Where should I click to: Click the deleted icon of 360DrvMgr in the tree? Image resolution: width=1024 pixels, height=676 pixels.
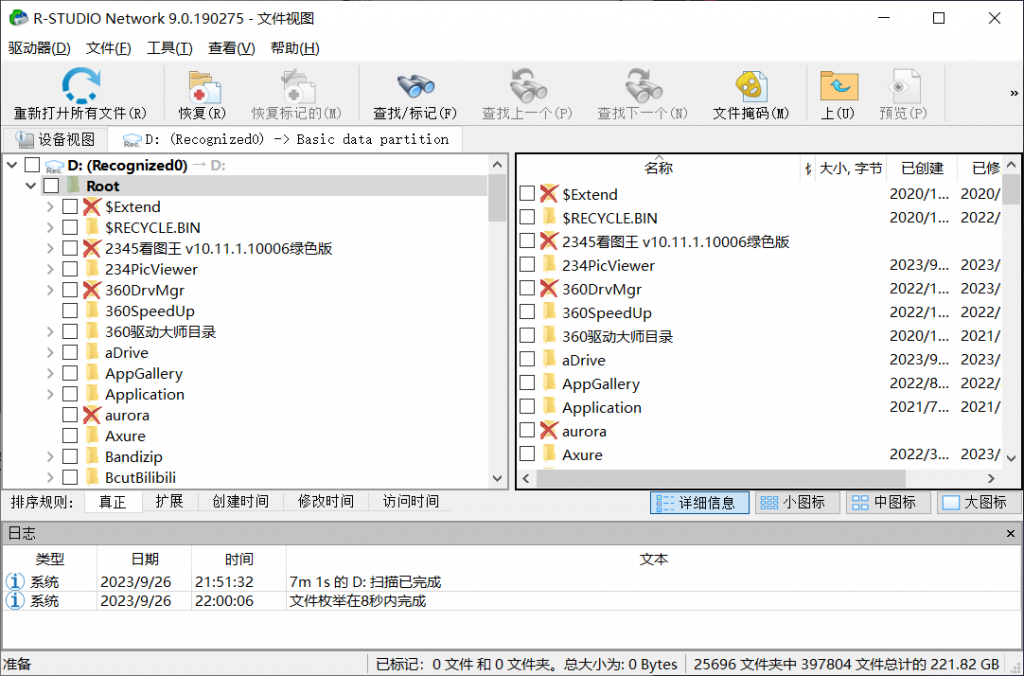point(92,290)
